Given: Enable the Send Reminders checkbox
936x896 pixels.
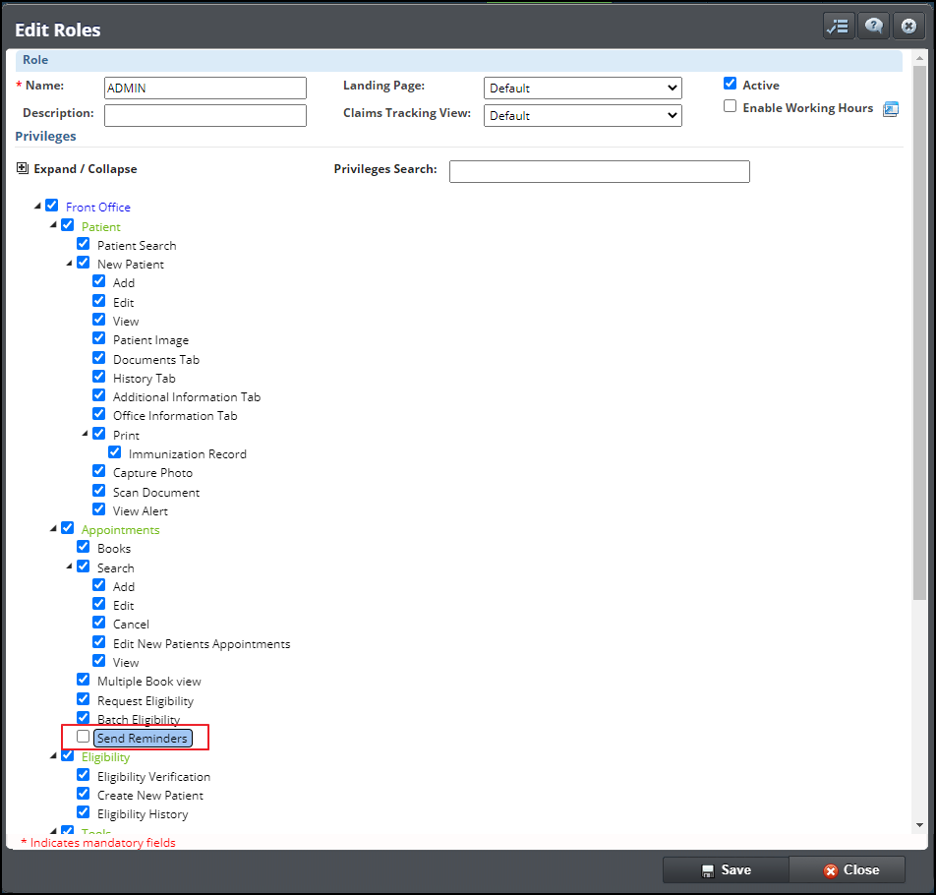Looking at the screenshot, I should point(83,737).
